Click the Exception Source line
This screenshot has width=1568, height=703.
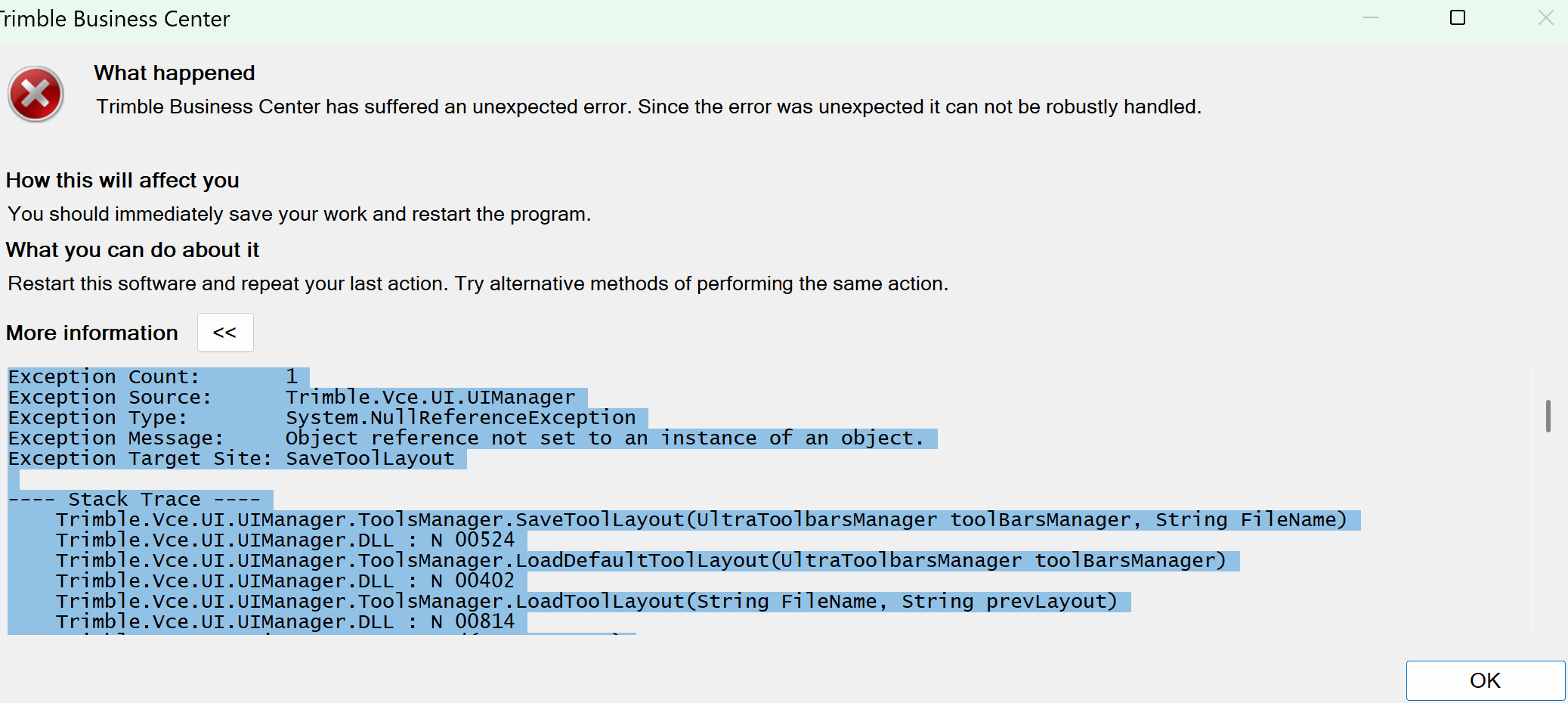[x=292, y=398]
